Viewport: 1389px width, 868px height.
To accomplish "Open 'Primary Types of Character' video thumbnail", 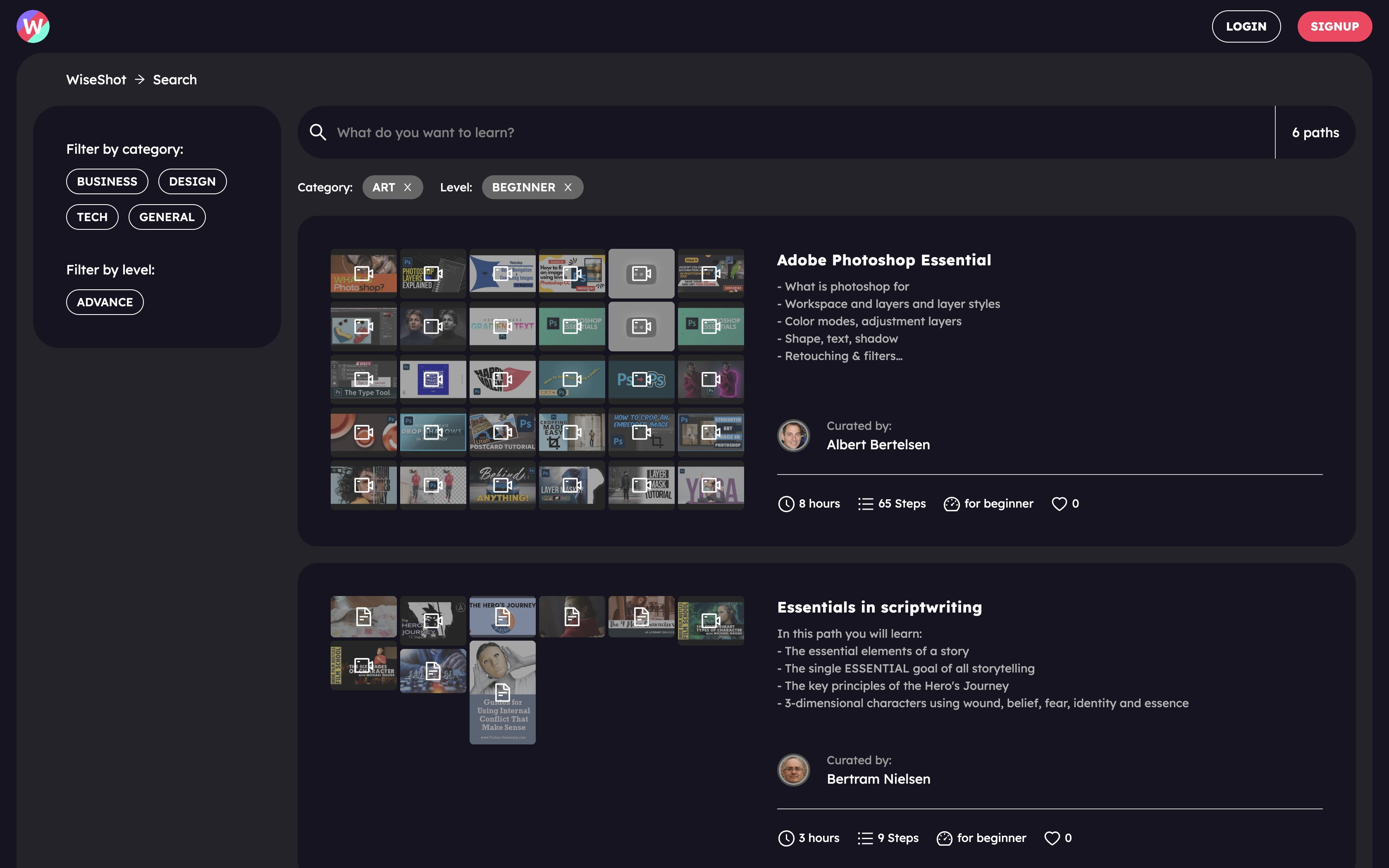I will click(x=711, y=620).
